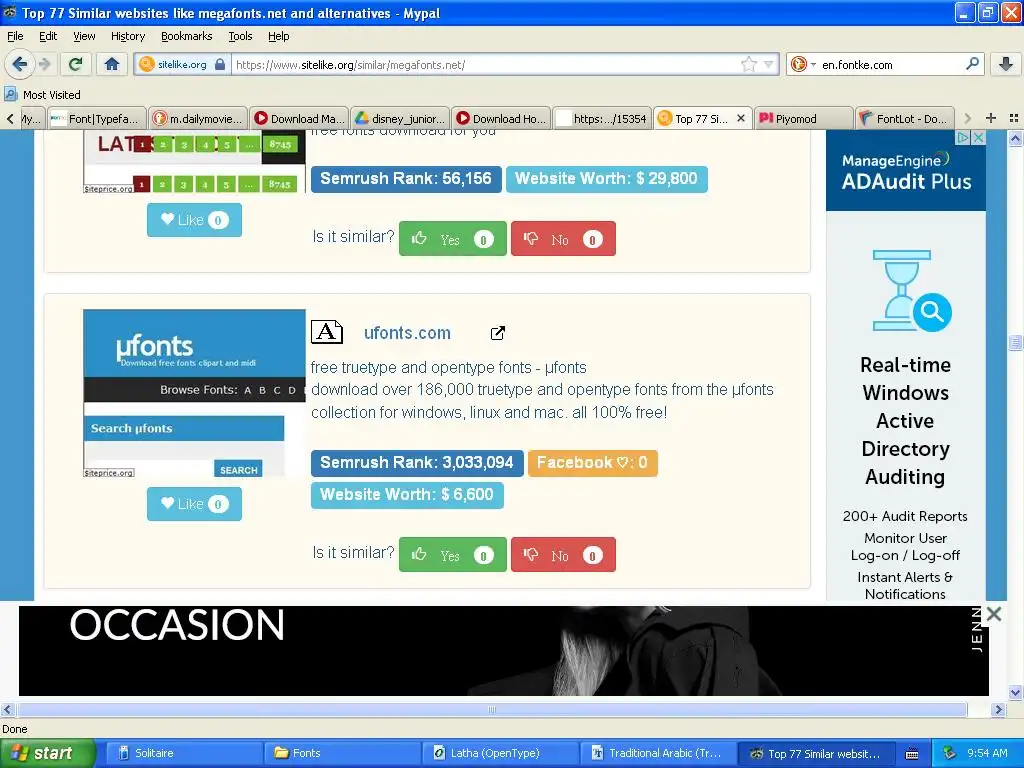
Task: Open the View menu
Action: [x=84, y=36]
